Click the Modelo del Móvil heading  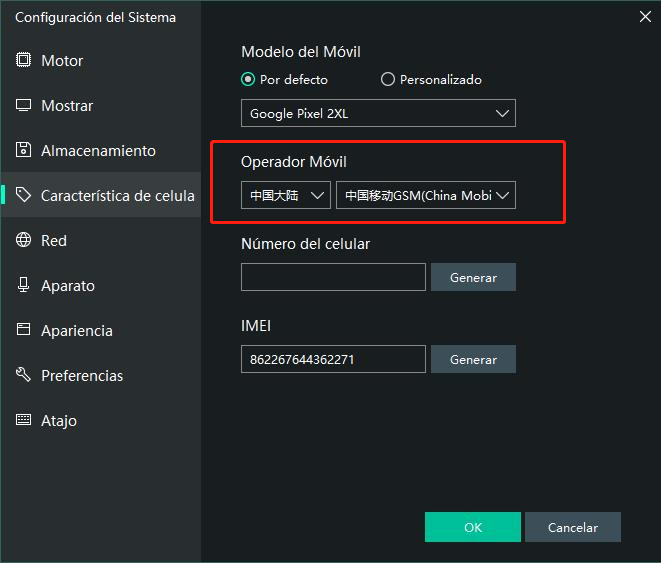(x=301, y=52)
